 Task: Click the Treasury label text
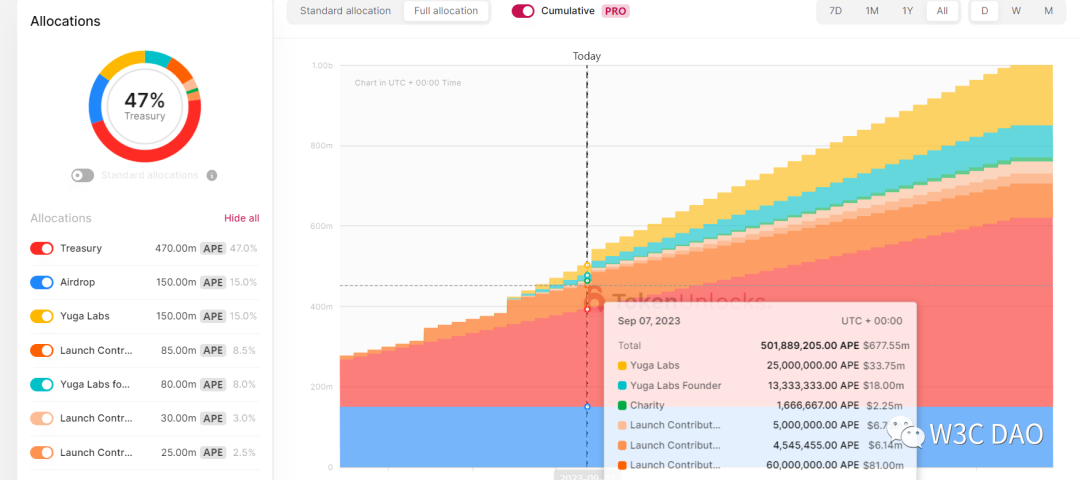[81, 249]
